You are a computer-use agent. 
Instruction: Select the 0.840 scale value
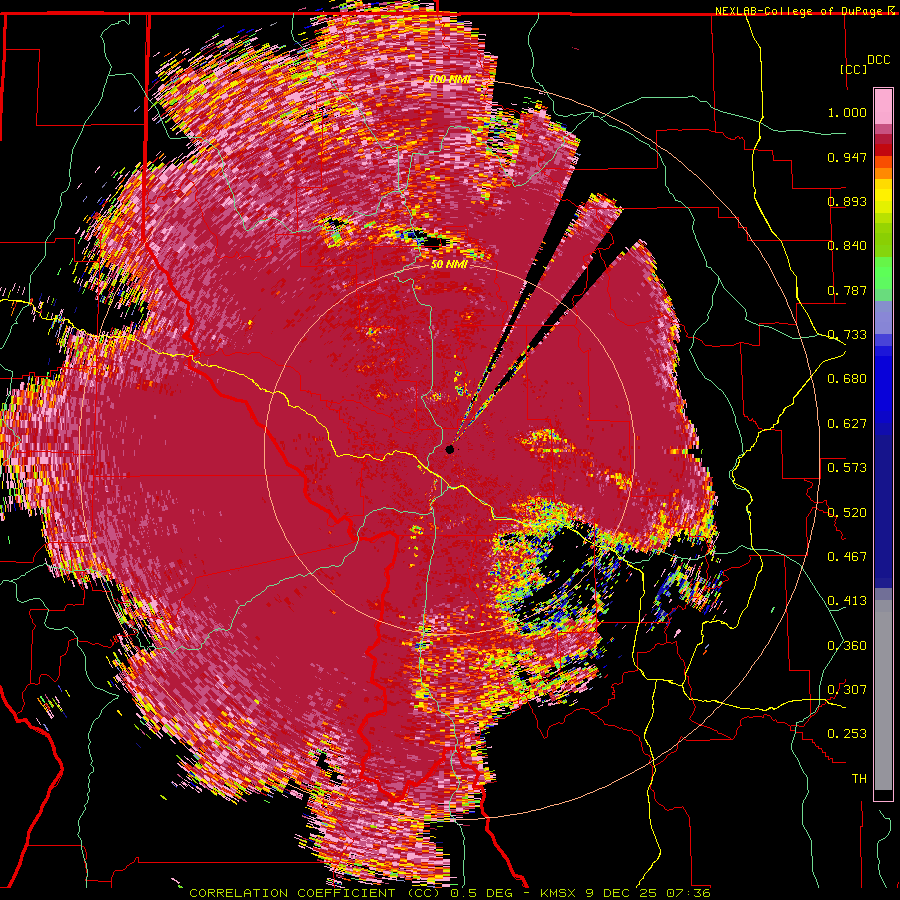pyautogui.click(x=847, y=246)
